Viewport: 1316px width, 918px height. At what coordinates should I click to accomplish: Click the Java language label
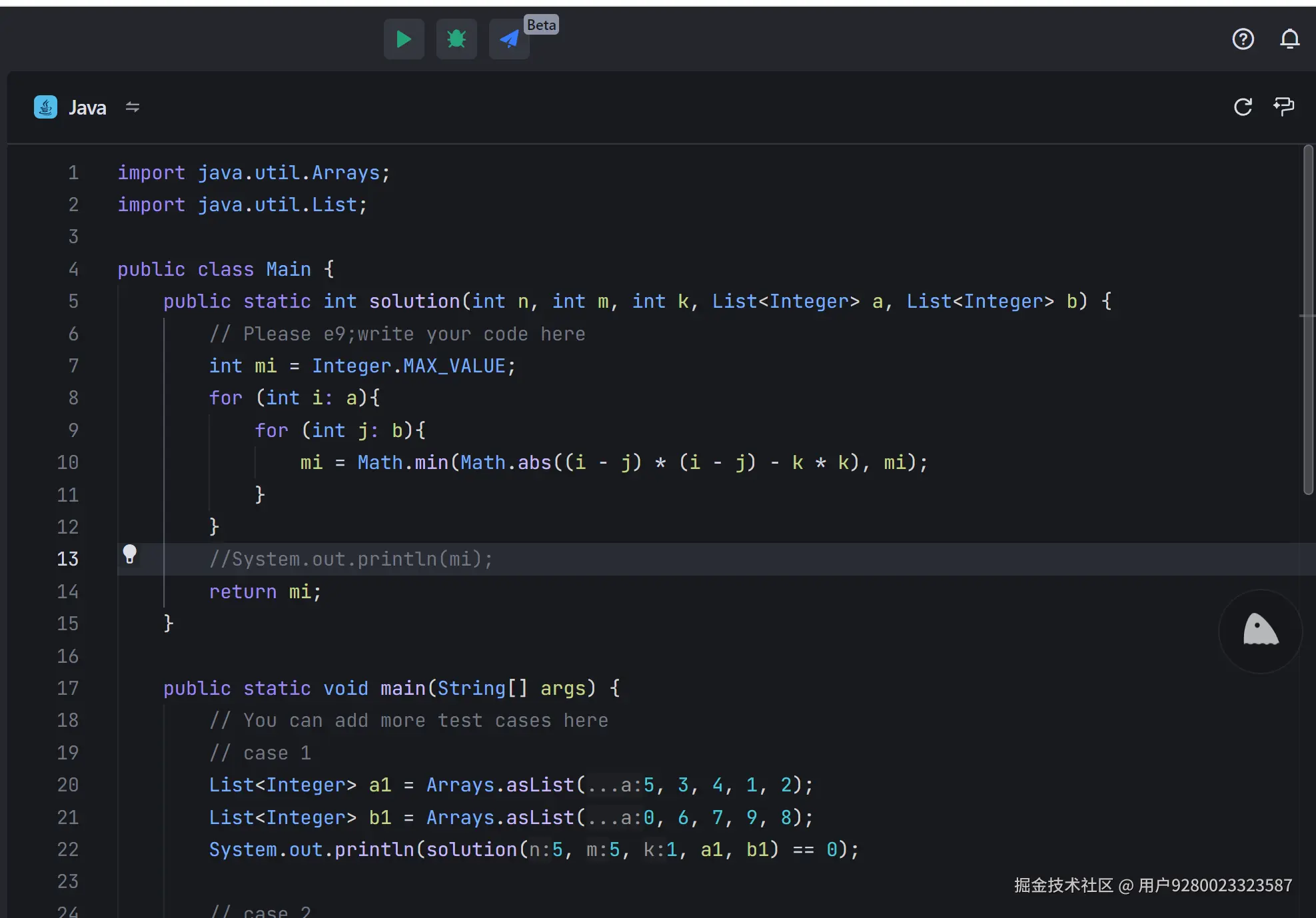click(x=87, y=108)
